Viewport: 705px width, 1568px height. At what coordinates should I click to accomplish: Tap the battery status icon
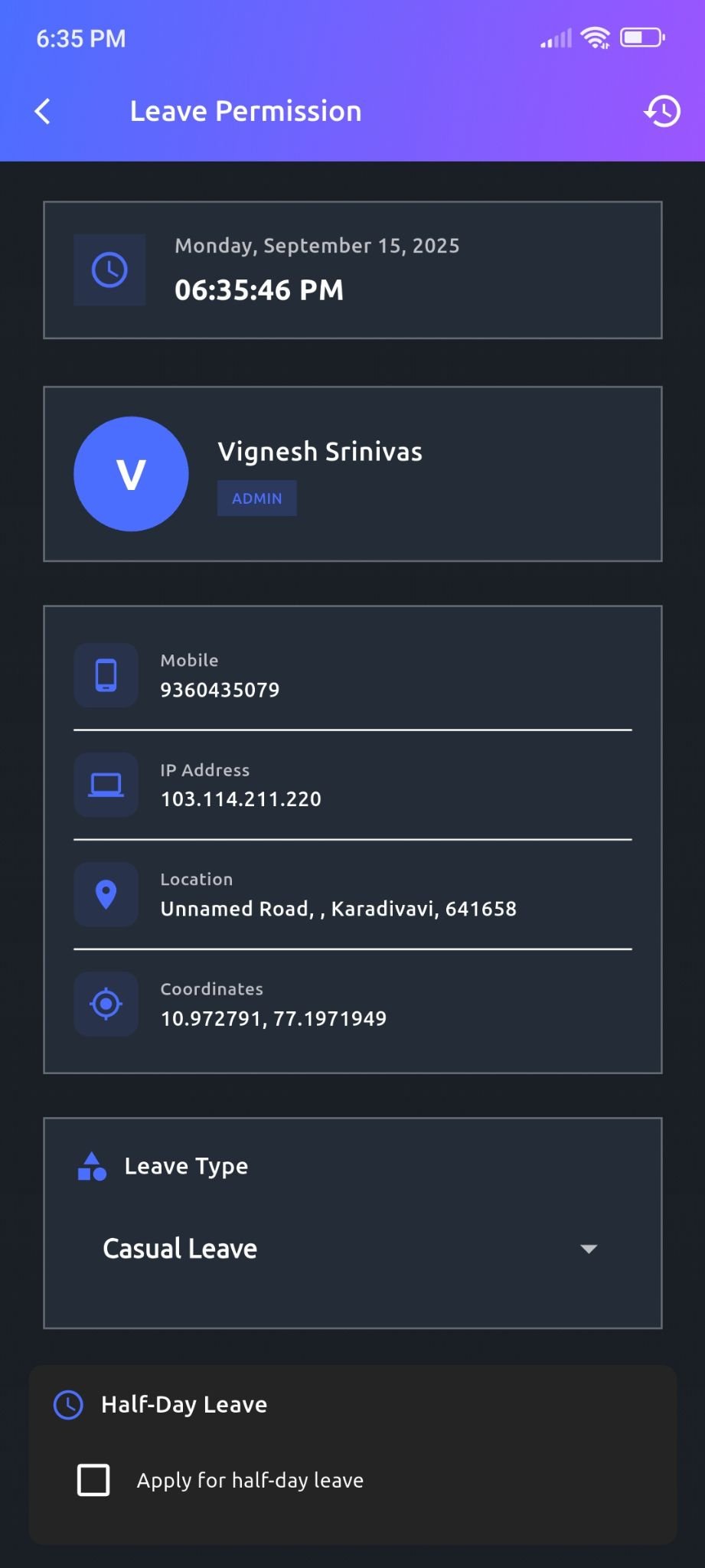coord(641,38)
